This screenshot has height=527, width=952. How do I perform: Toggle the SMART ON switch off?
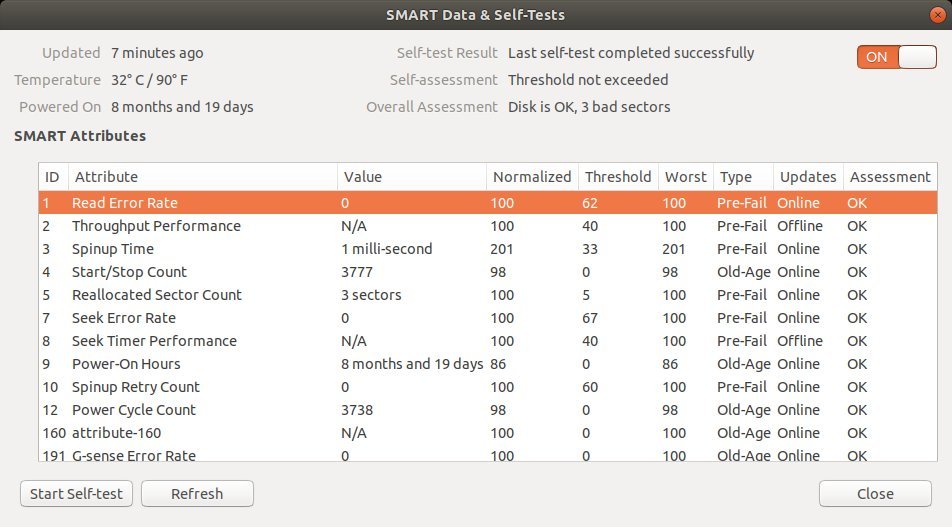[x=895, y=57]
